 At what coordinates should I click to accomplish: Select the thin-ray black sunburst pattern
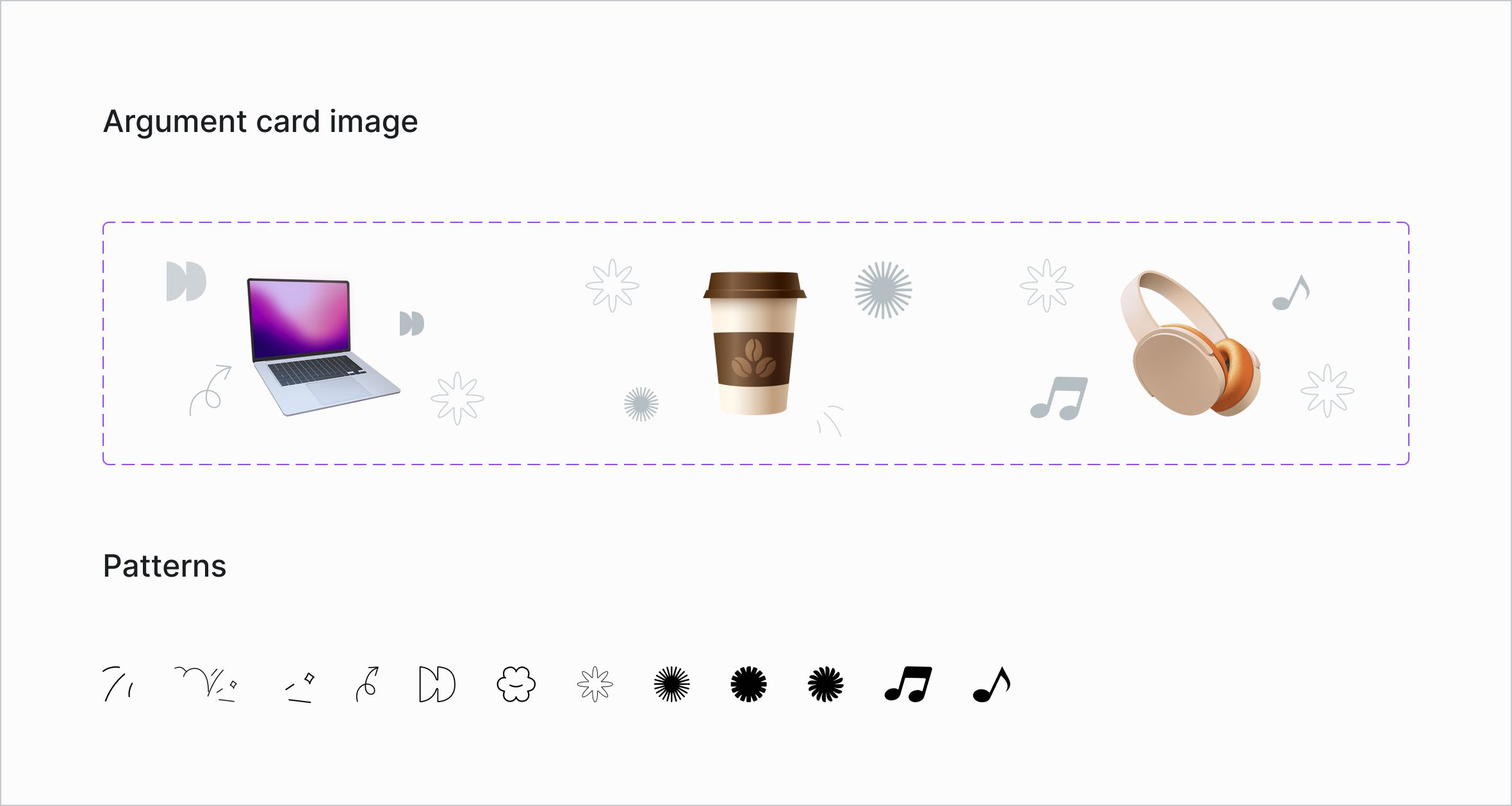point(672,684)
